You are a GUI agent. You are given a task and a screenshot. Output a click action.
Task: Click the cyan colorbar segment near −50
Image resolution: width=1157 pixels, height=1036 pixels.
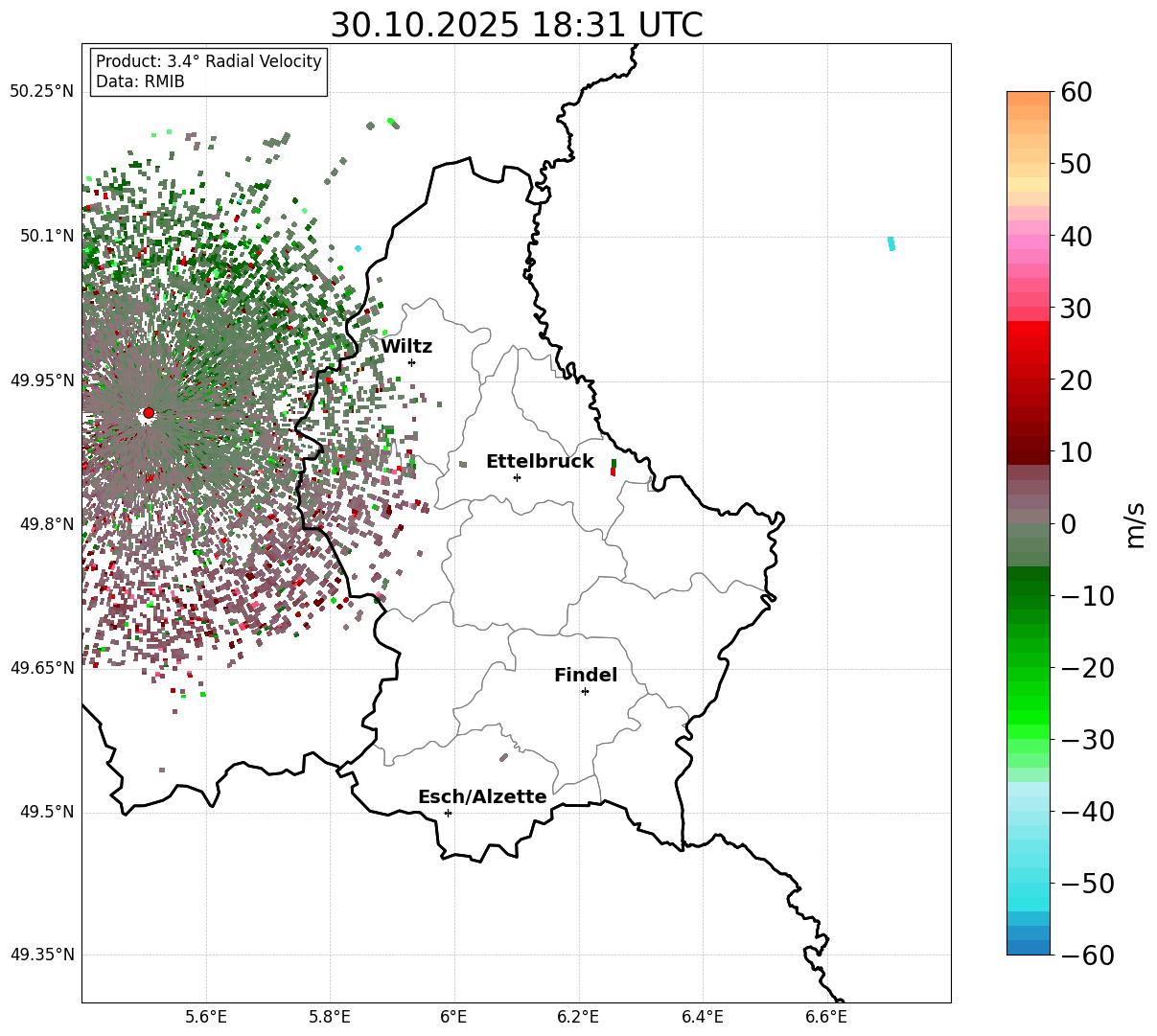coord(1029,890)
